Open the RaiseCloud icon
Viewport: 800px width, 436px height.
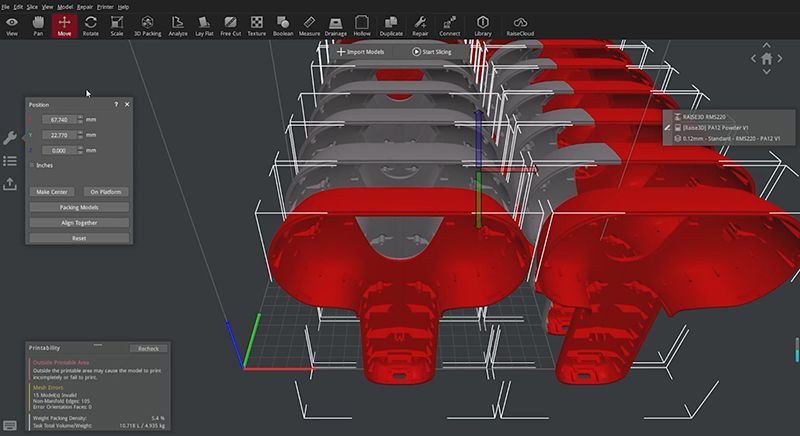(521, 24)
